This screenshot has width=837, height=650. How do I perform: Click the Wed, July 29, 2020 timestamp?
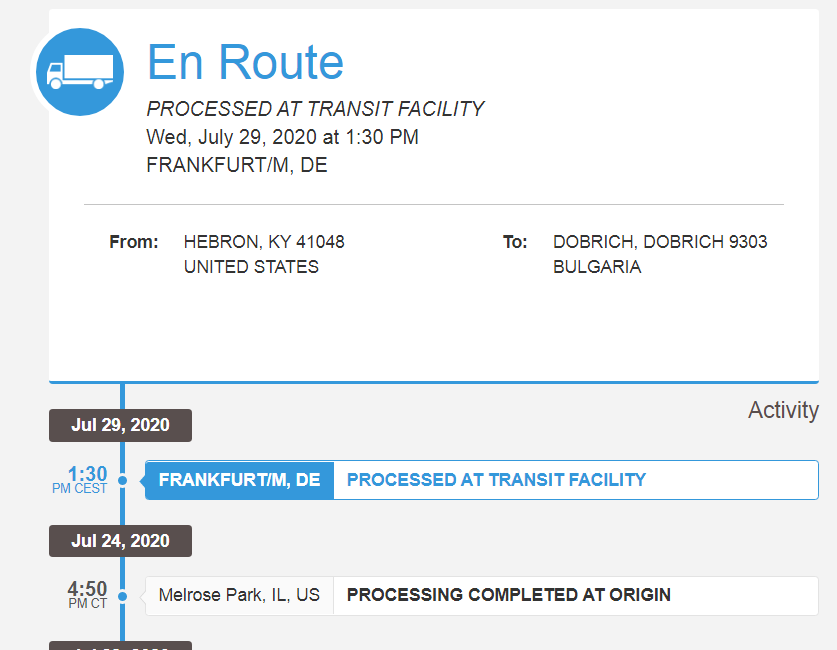coord(282,137)
